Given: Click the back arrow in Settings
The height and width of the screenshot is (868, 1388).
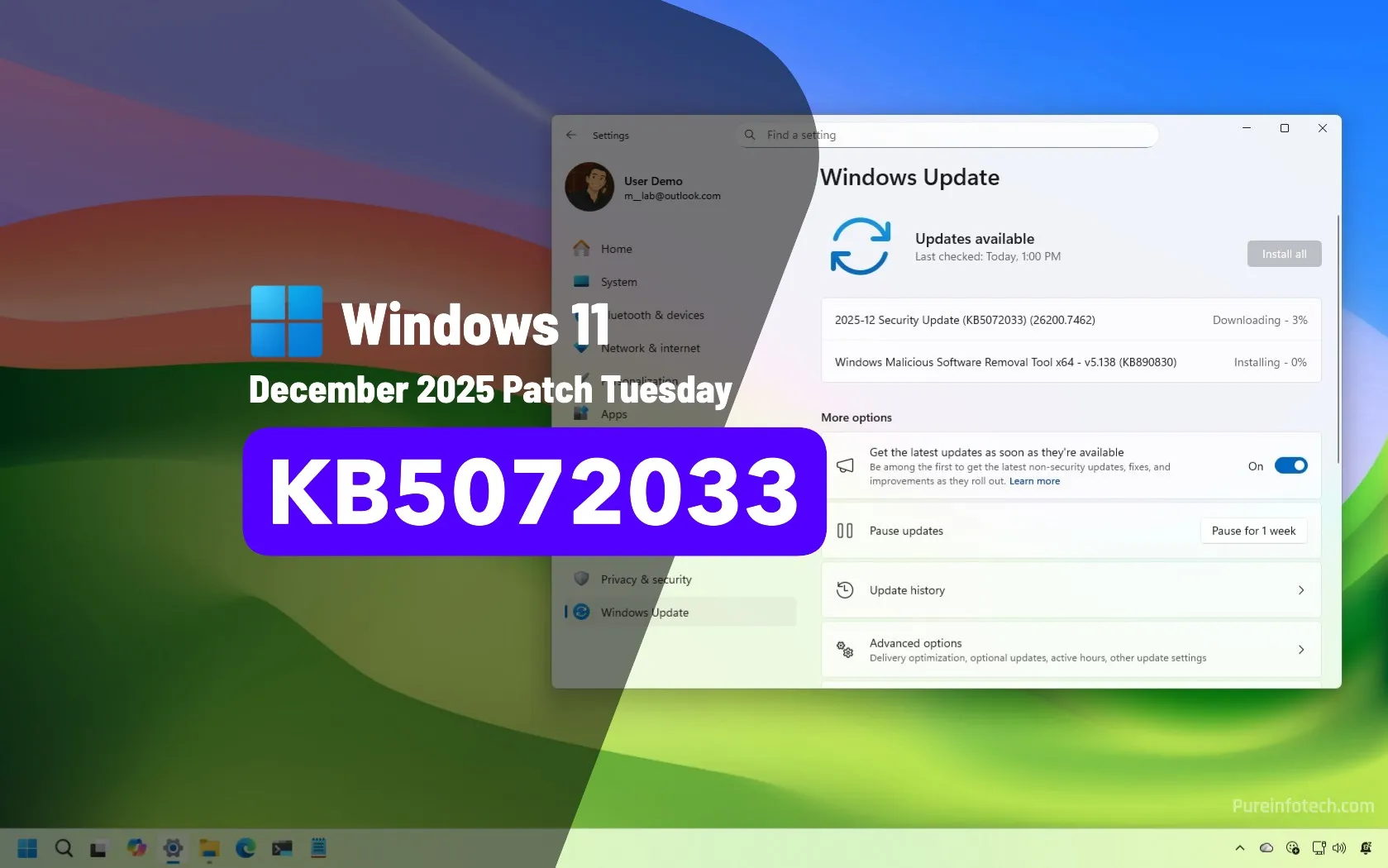Looking at the screenshot, I should [570, 135].
